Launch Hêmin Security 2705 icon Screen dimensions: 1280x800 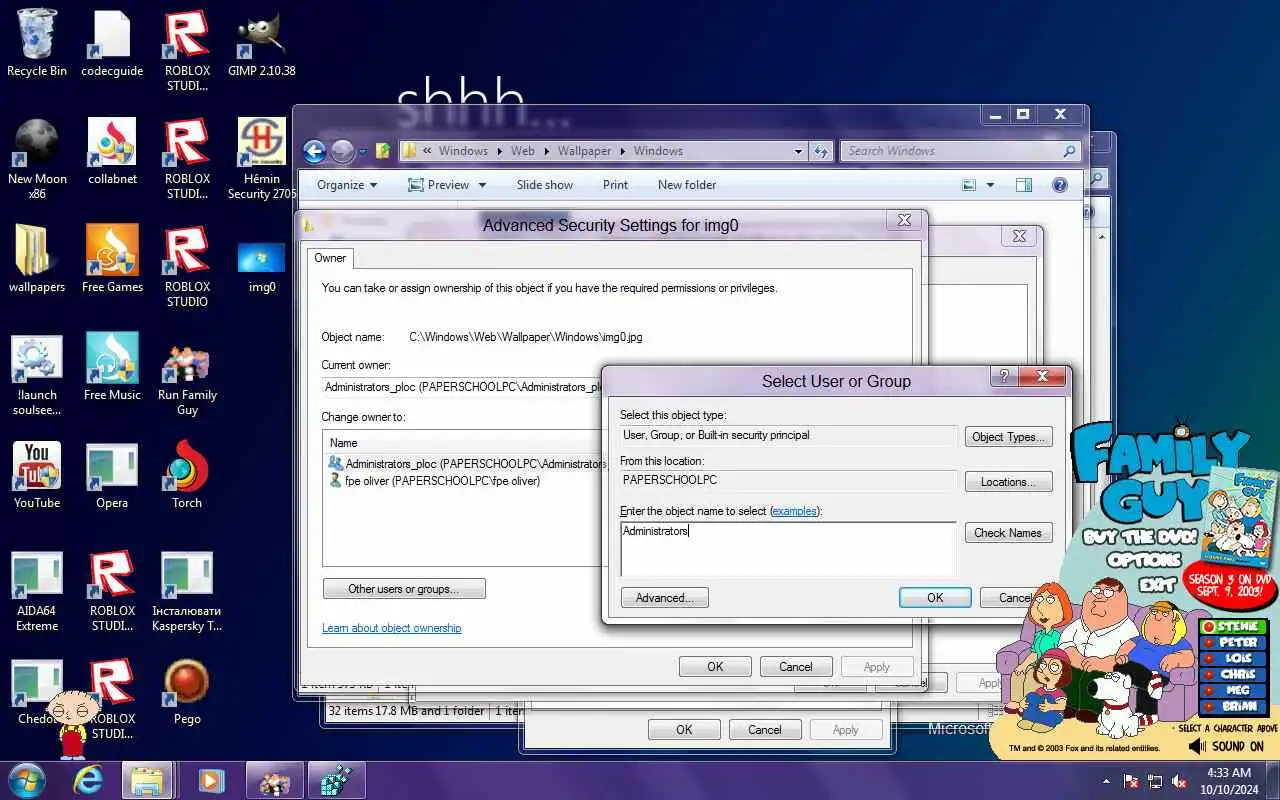(262, 158)
